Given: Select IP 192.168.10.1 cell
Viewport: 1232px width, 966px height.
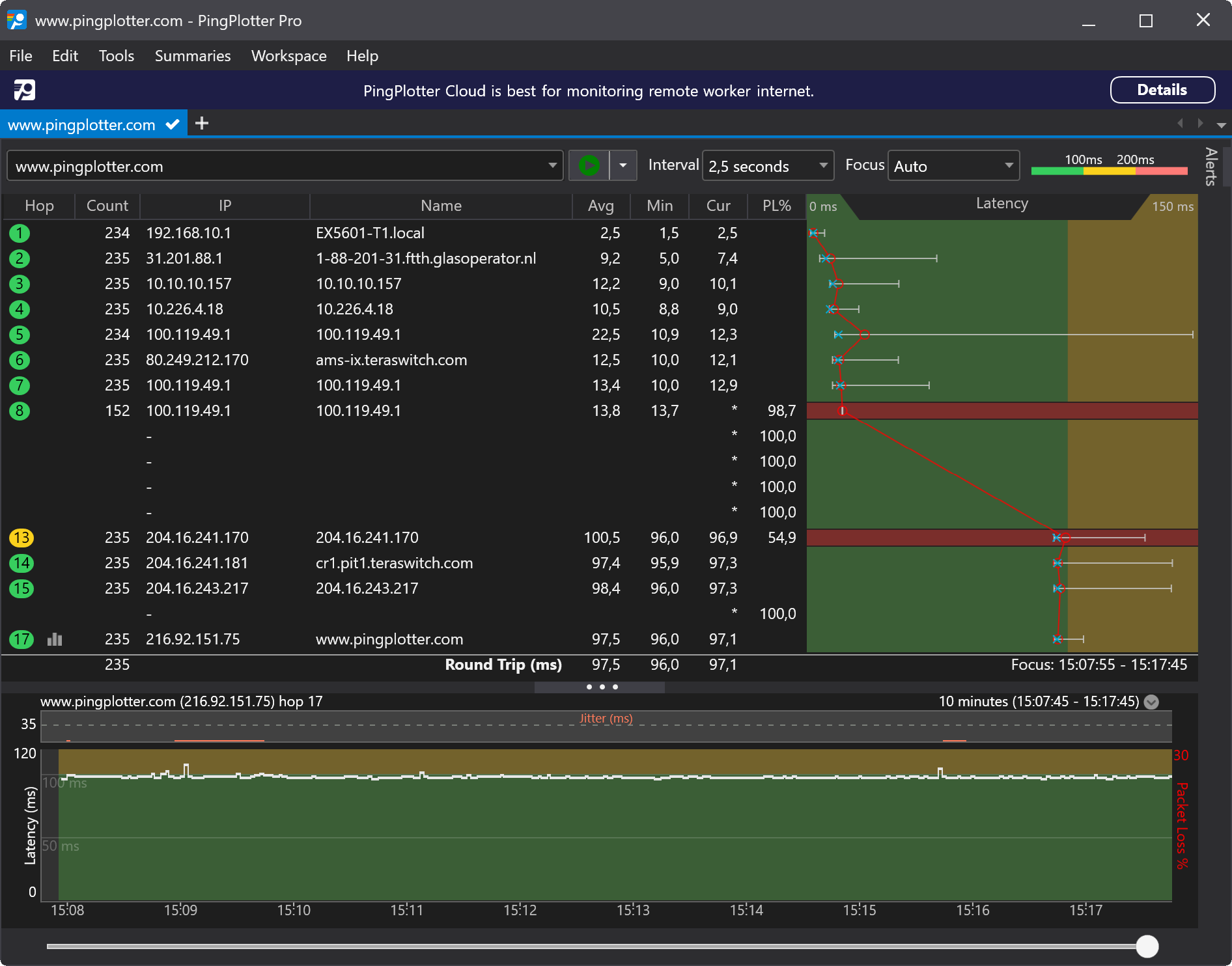Looking at the screenshot, I should 188,233.
